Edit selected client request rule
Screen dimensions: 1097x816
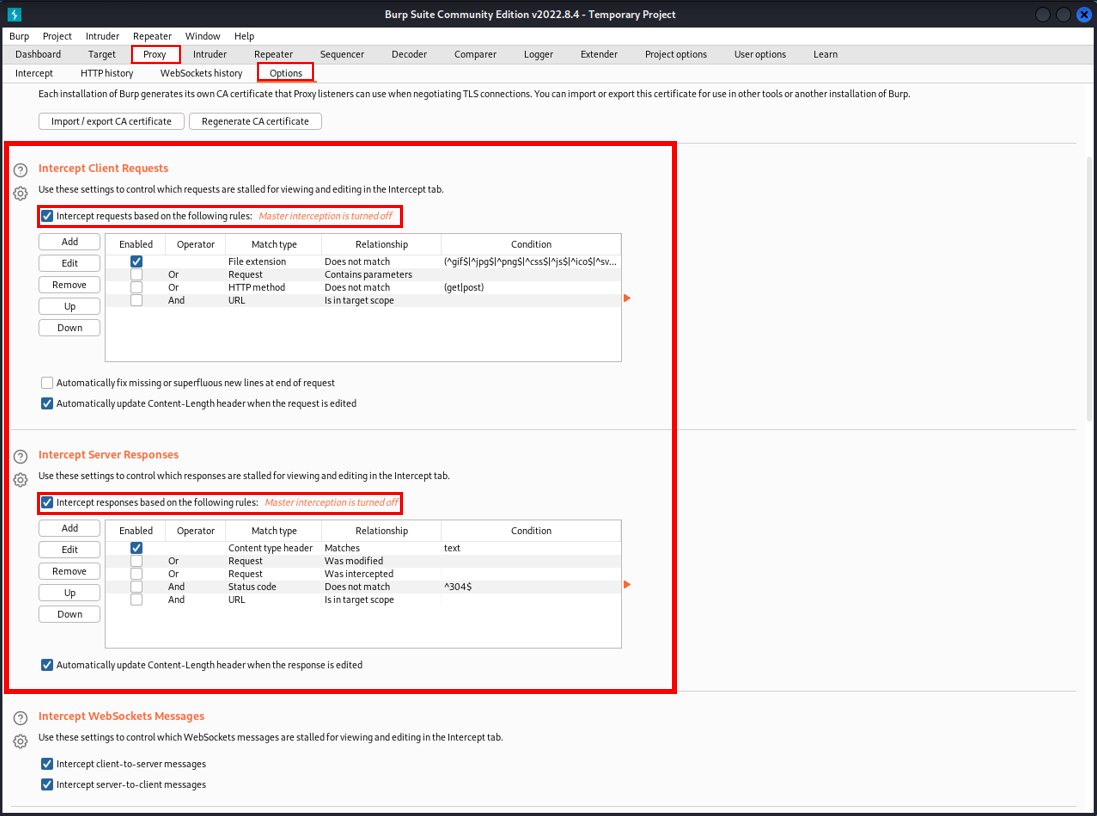click(x=69, y=263)
